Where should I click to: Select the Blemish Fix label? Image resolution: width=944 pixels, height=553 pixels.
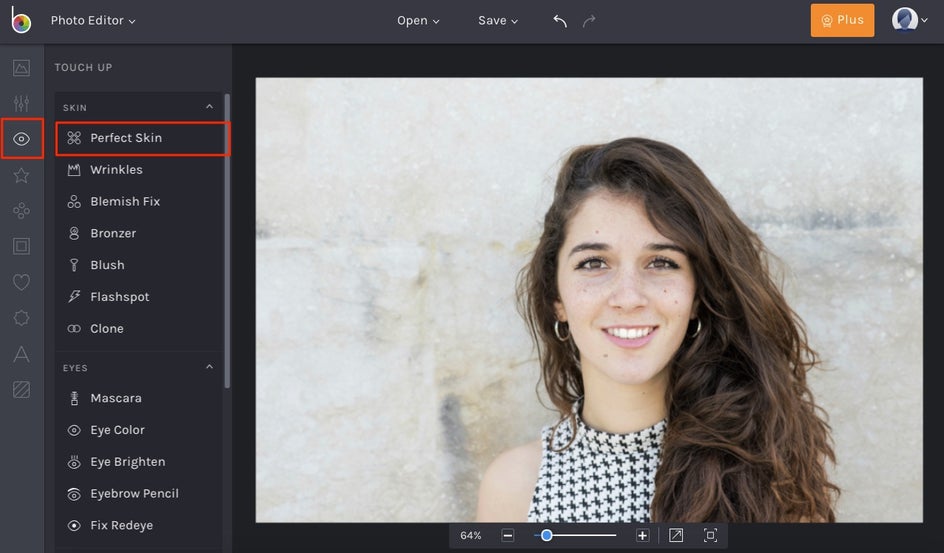(x=125, y=202)
